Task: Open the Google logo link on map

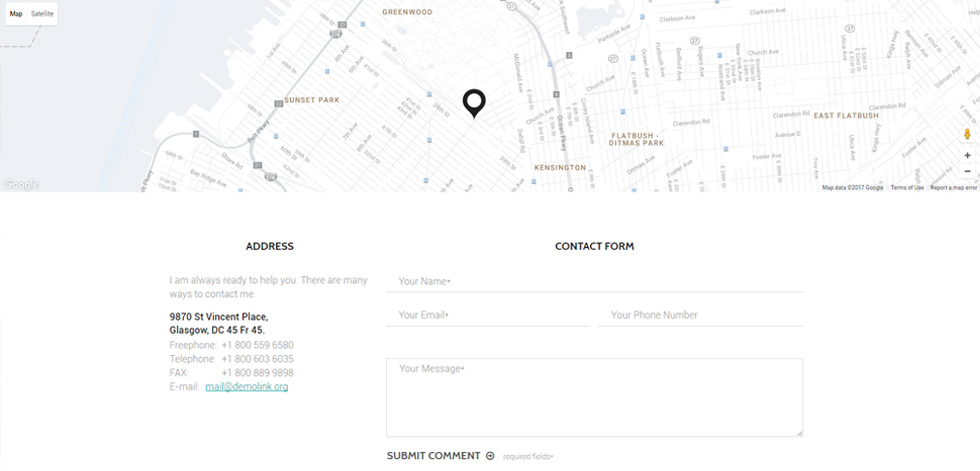Action: 21,184
